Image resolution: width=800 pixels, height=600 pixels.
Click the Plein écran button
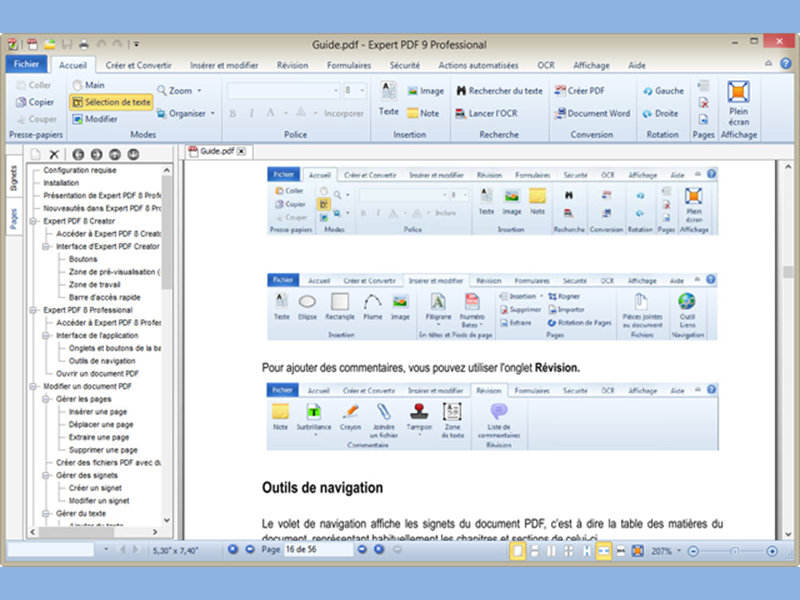738,104
